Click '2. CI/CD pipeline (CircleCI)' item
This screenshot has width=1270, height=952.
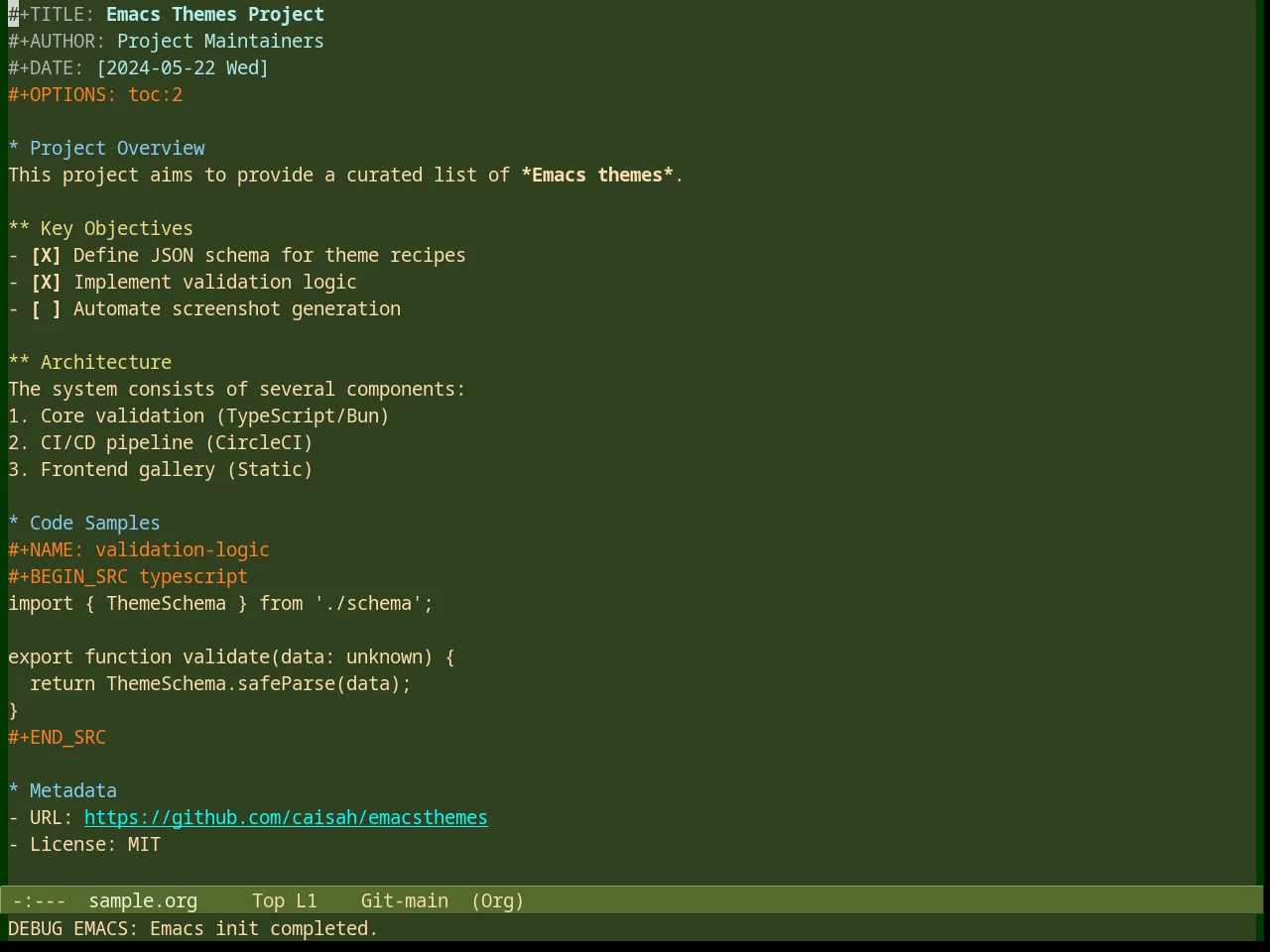pyautogui.click(x=161, y=443)
